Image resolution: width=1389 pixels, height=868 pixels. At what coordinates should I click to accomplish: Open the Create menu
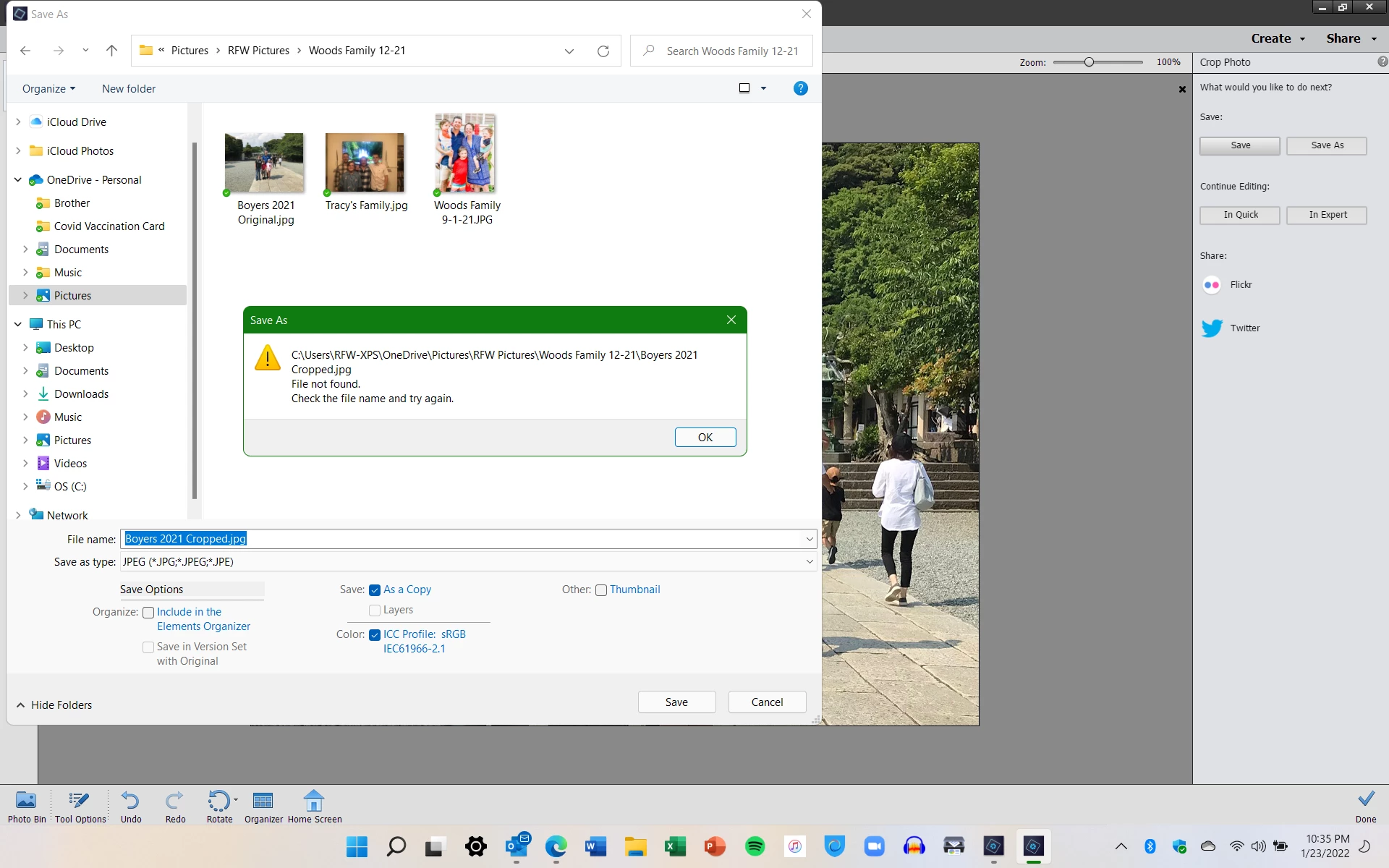coord(1278,39)
